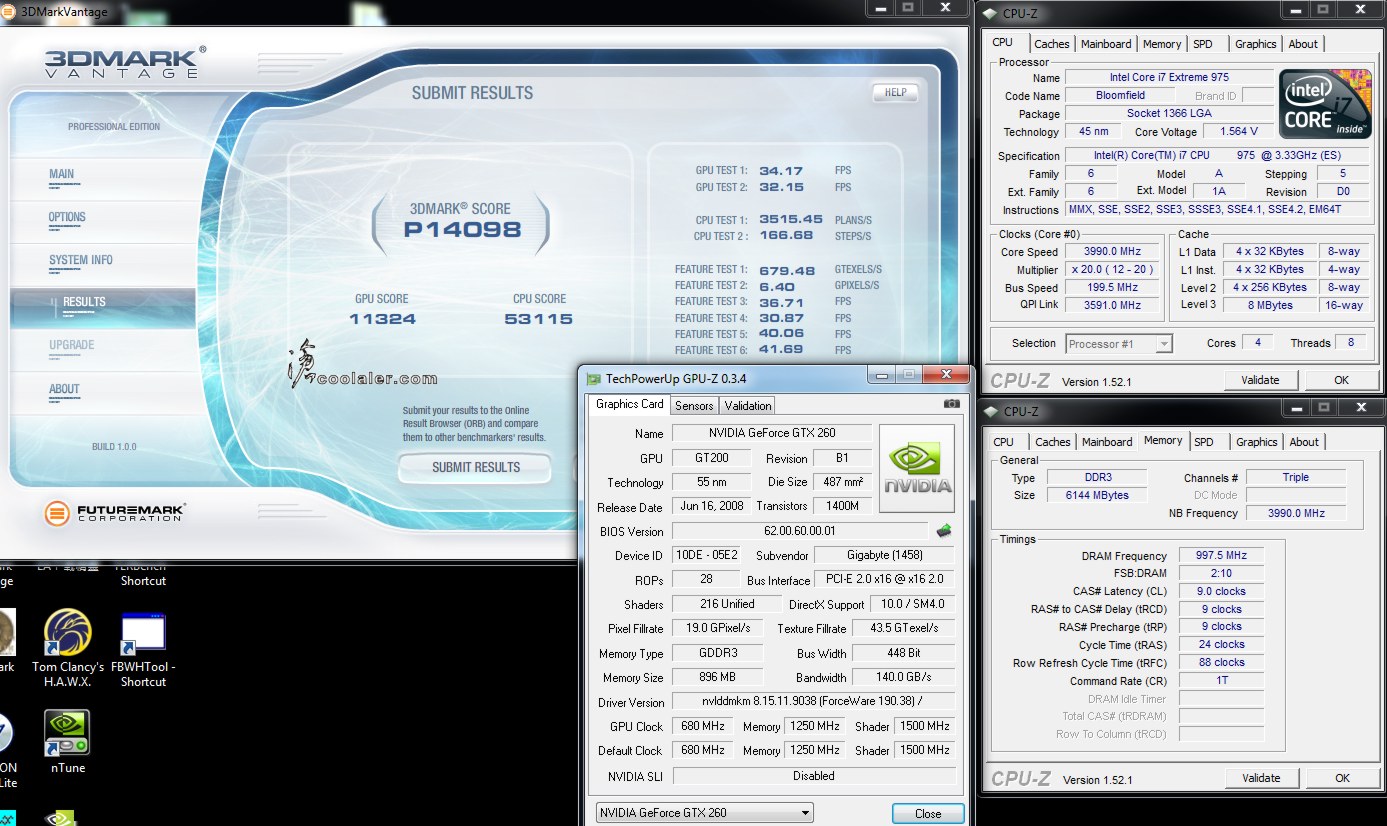The width and height of the screenshot is (1387, 826).
Task: Click title bar icon of CPU-Z Memory window
Action: pos(991,411)
